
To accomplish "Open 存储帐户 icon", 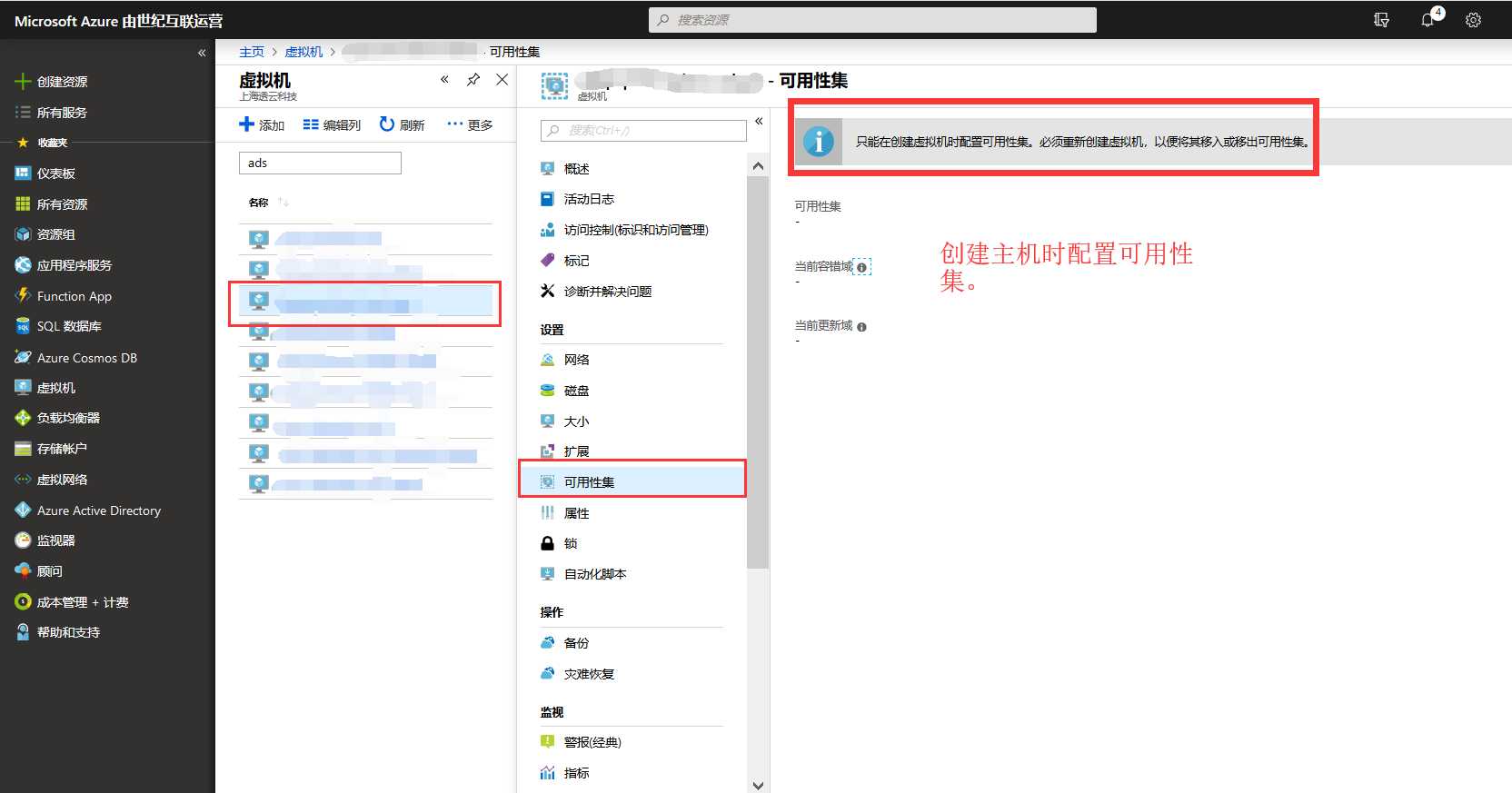I will [x=23, y=449].
